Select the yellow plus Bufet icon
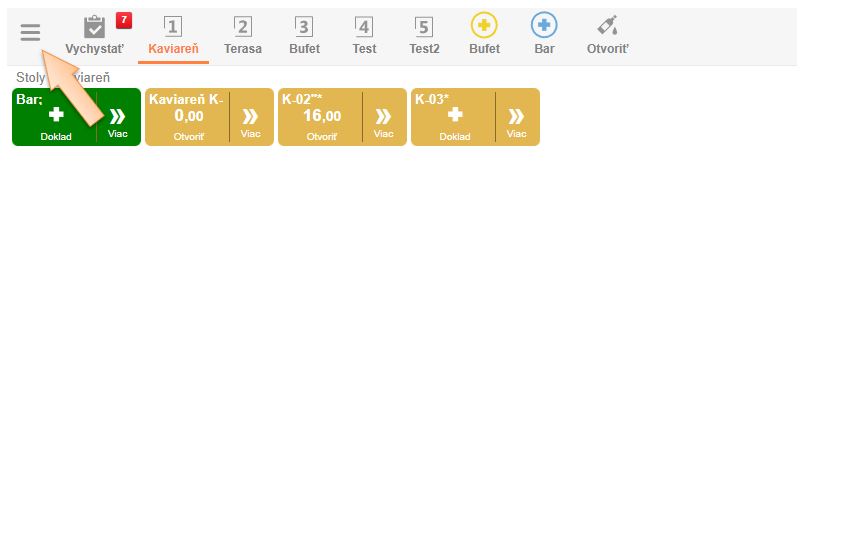Screen dimensions: 864x544 [x=484, y=27]
